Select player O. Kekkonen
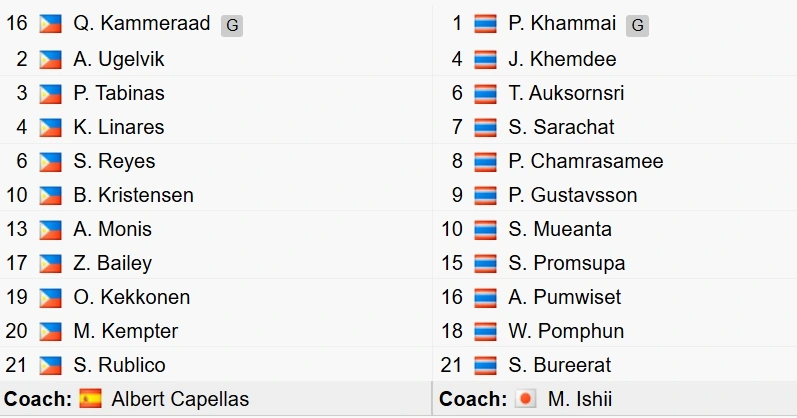797x418 pixels. (132, 297)
